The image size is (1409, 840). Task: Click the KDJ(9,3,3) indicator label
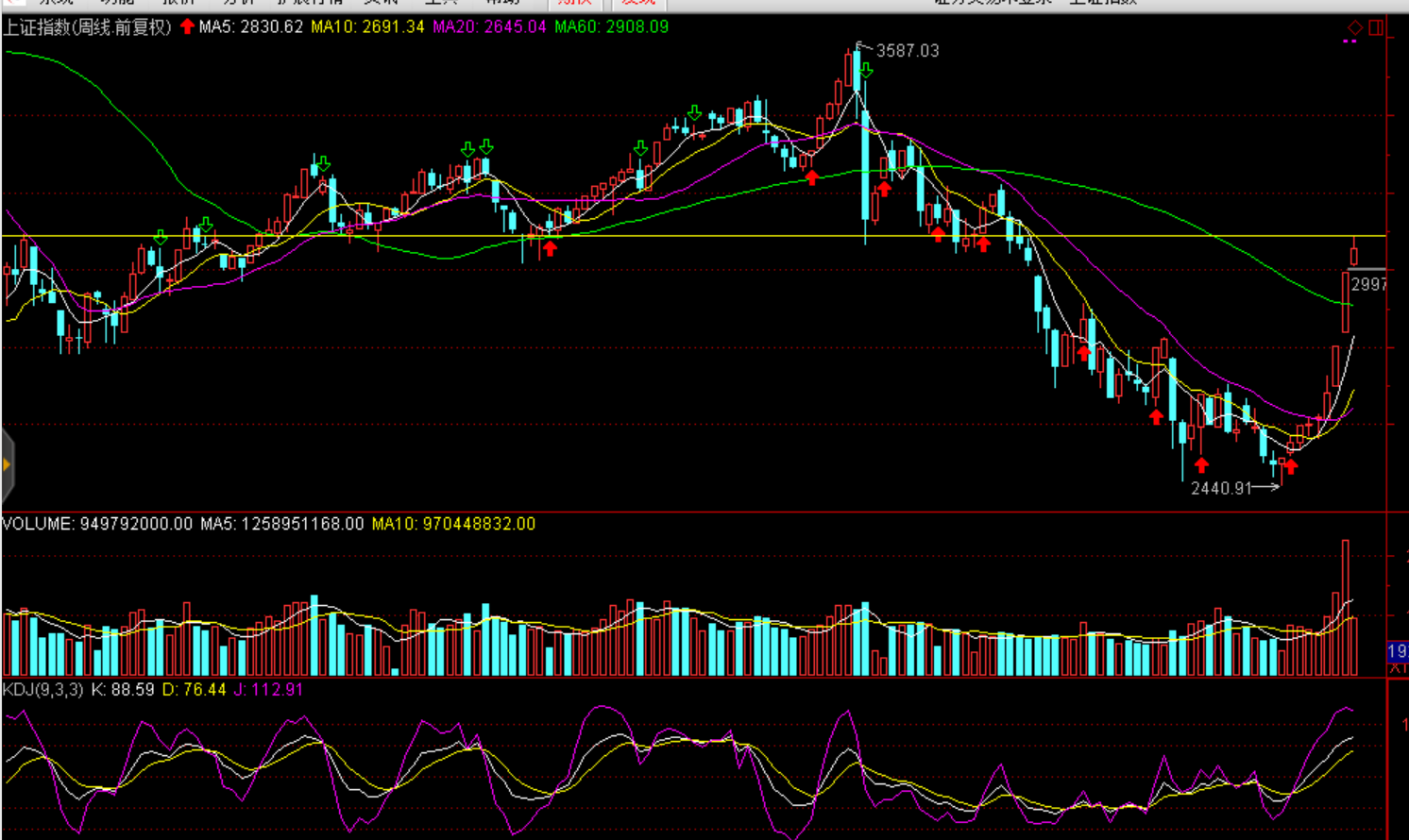(42, 690)
